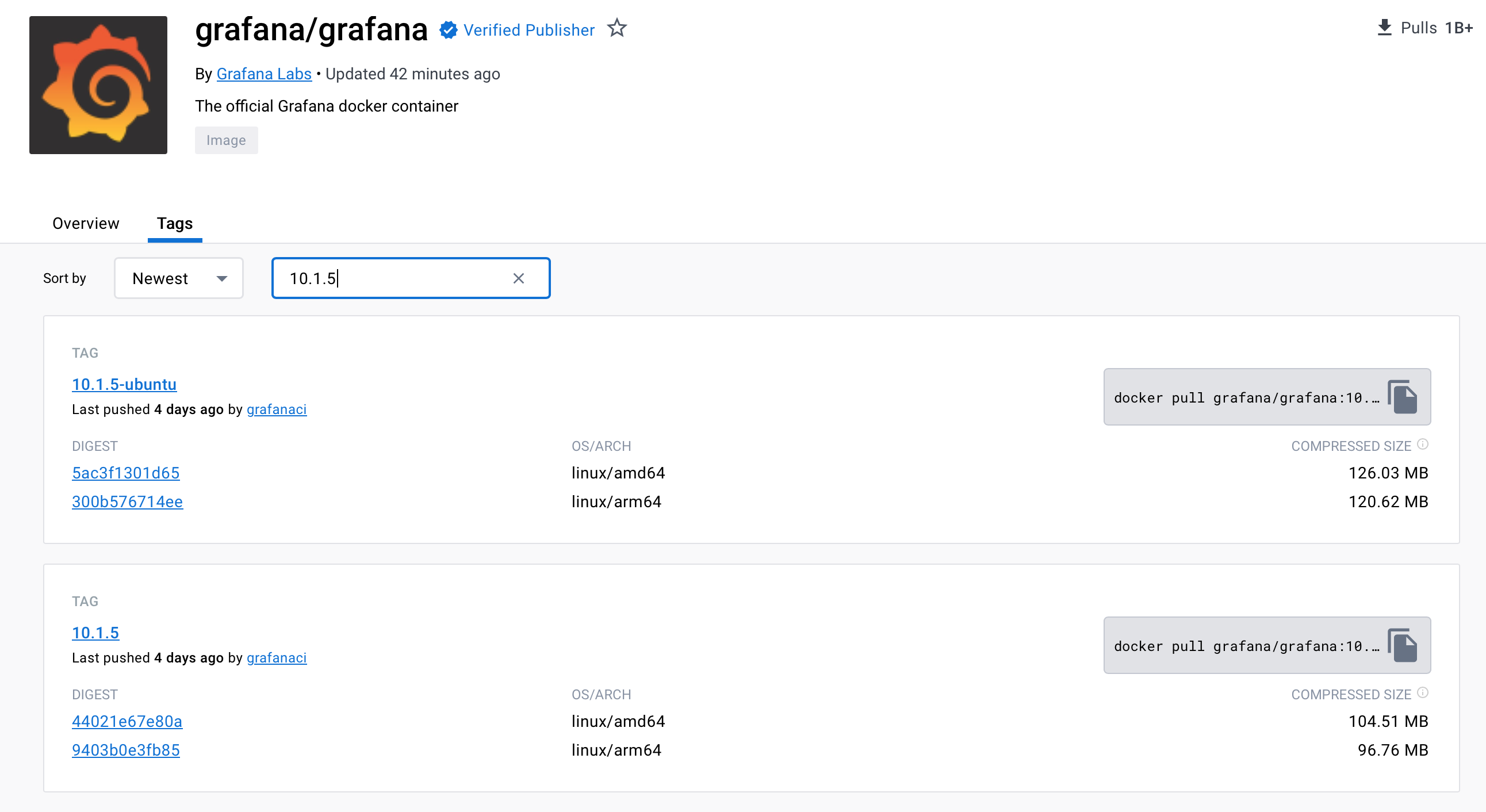Open digest 5ac3f1301d65 details
The image size is (1486, 812).
pos(126,473)
